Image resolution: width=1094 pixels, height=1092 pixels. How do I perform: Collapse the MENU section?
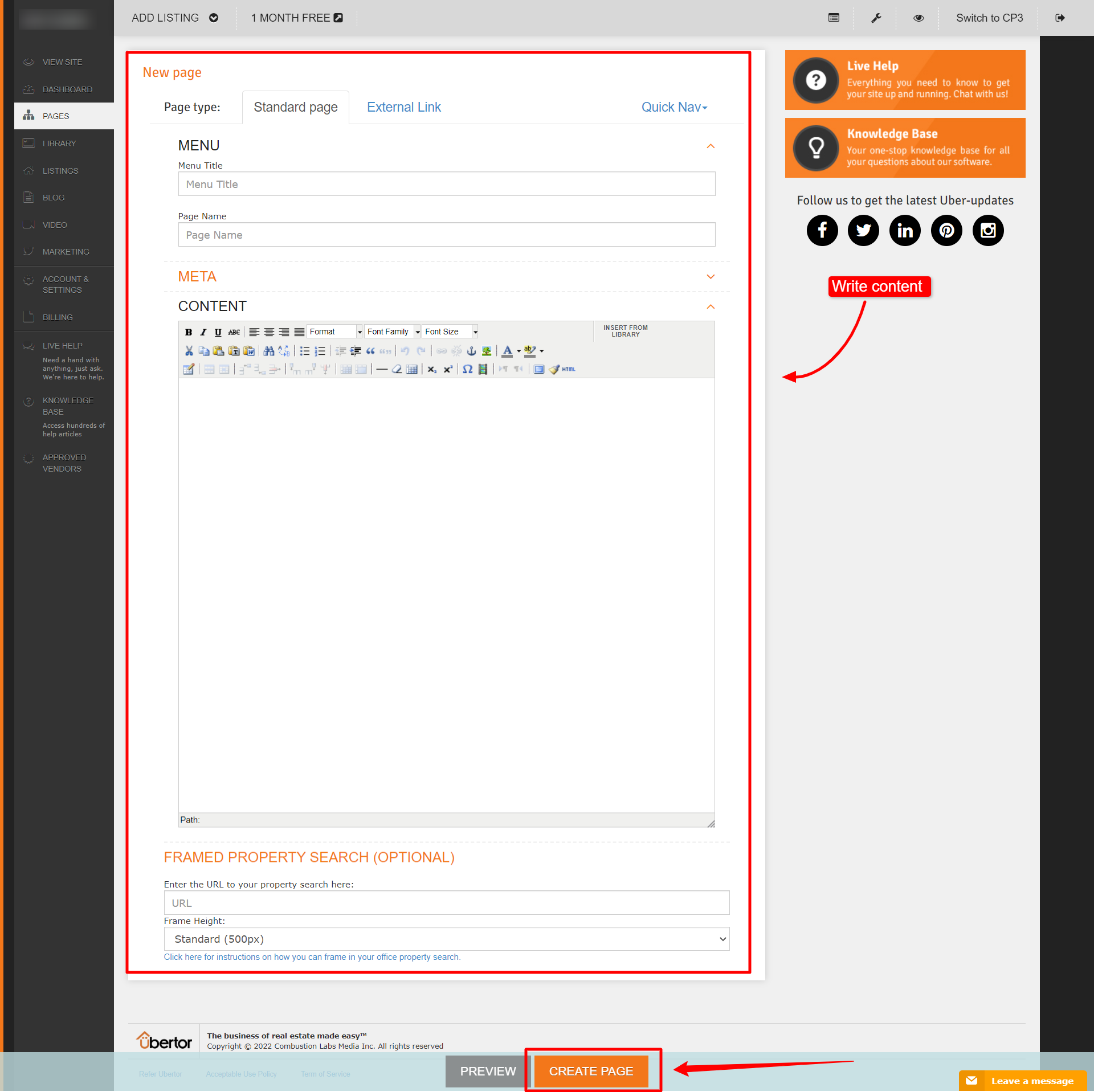tap(711, 146)
